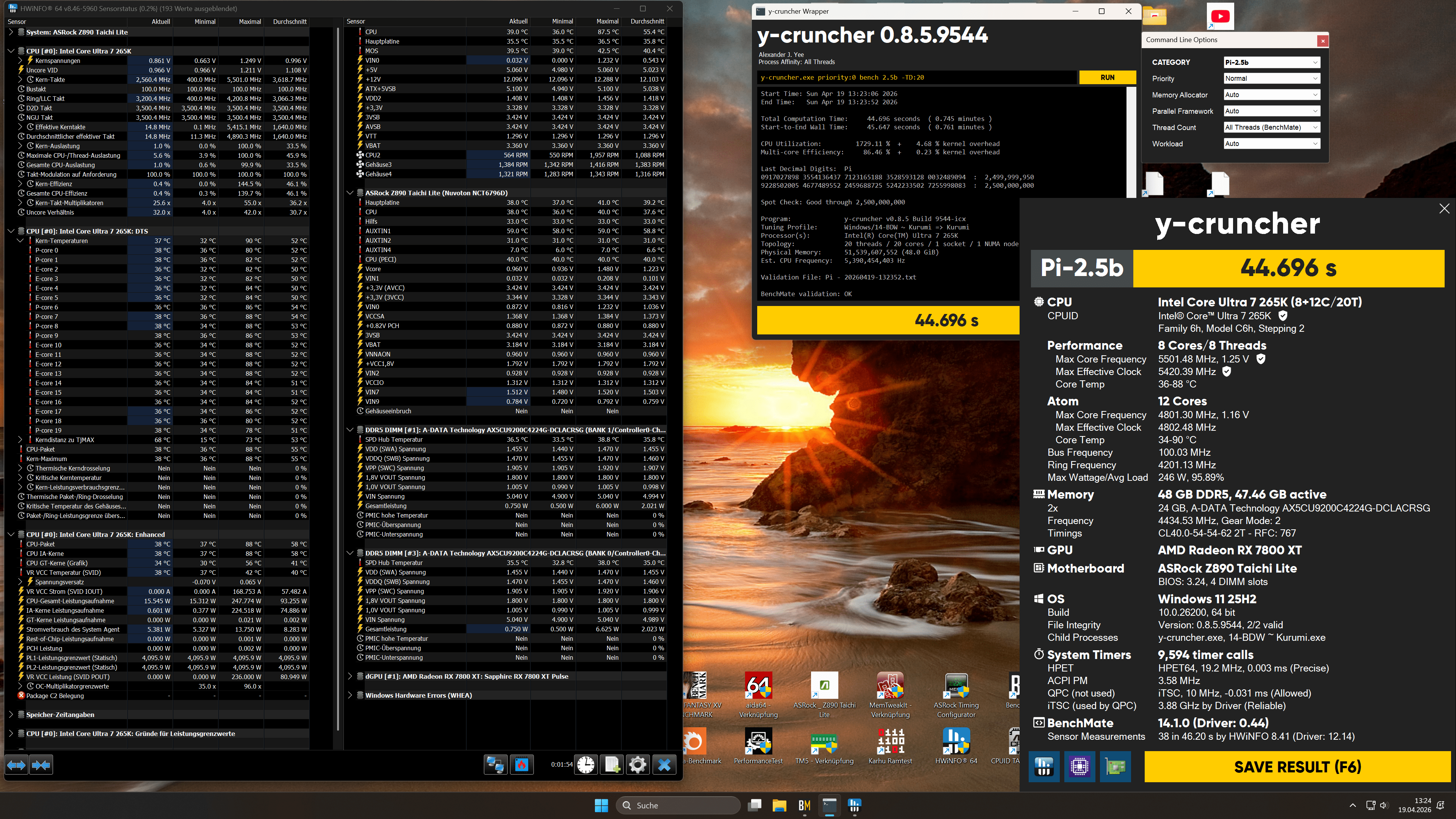Open the Memory Allocator dropdown
This screenshot has width=1456, height=819.
coord(1271,95)
